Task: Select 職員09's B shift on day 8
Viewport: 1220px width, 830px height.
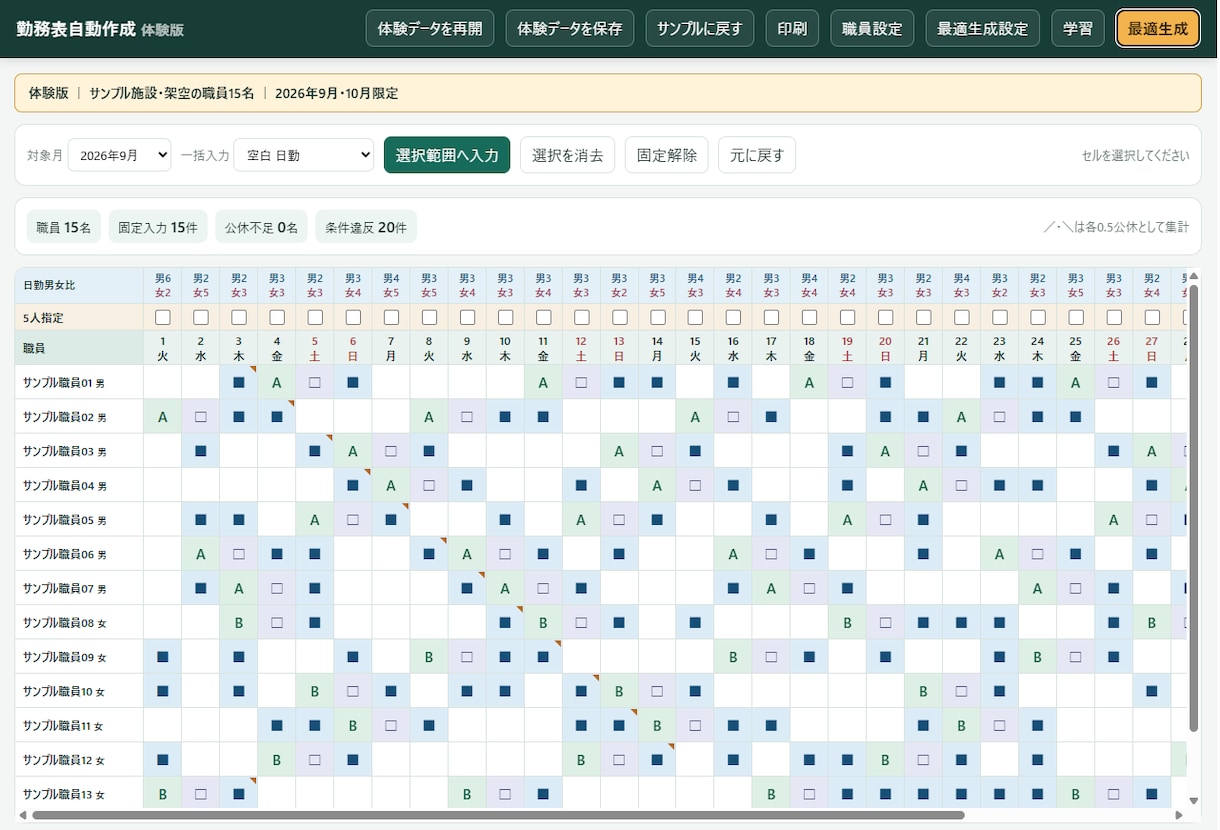Action: (x=429, y=657)
